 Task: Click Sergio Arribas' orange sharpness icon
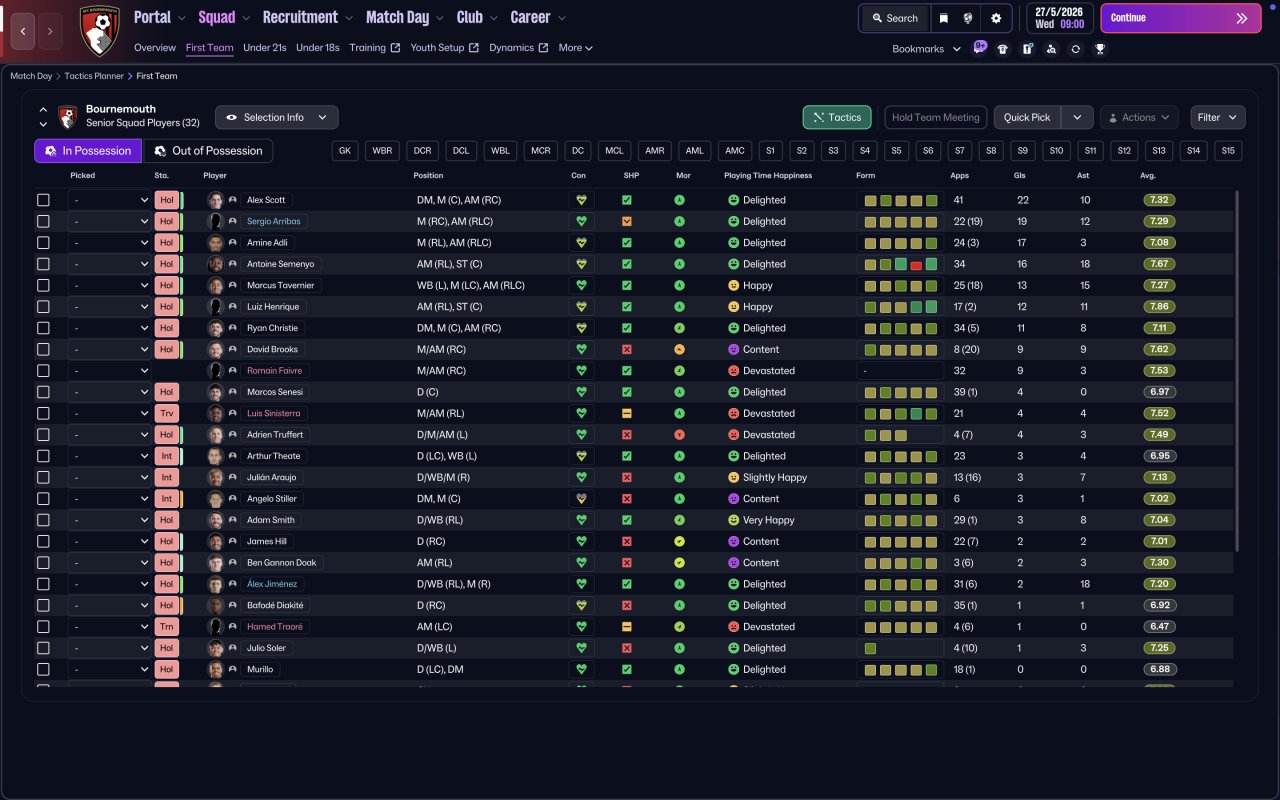tap(627, 222)
